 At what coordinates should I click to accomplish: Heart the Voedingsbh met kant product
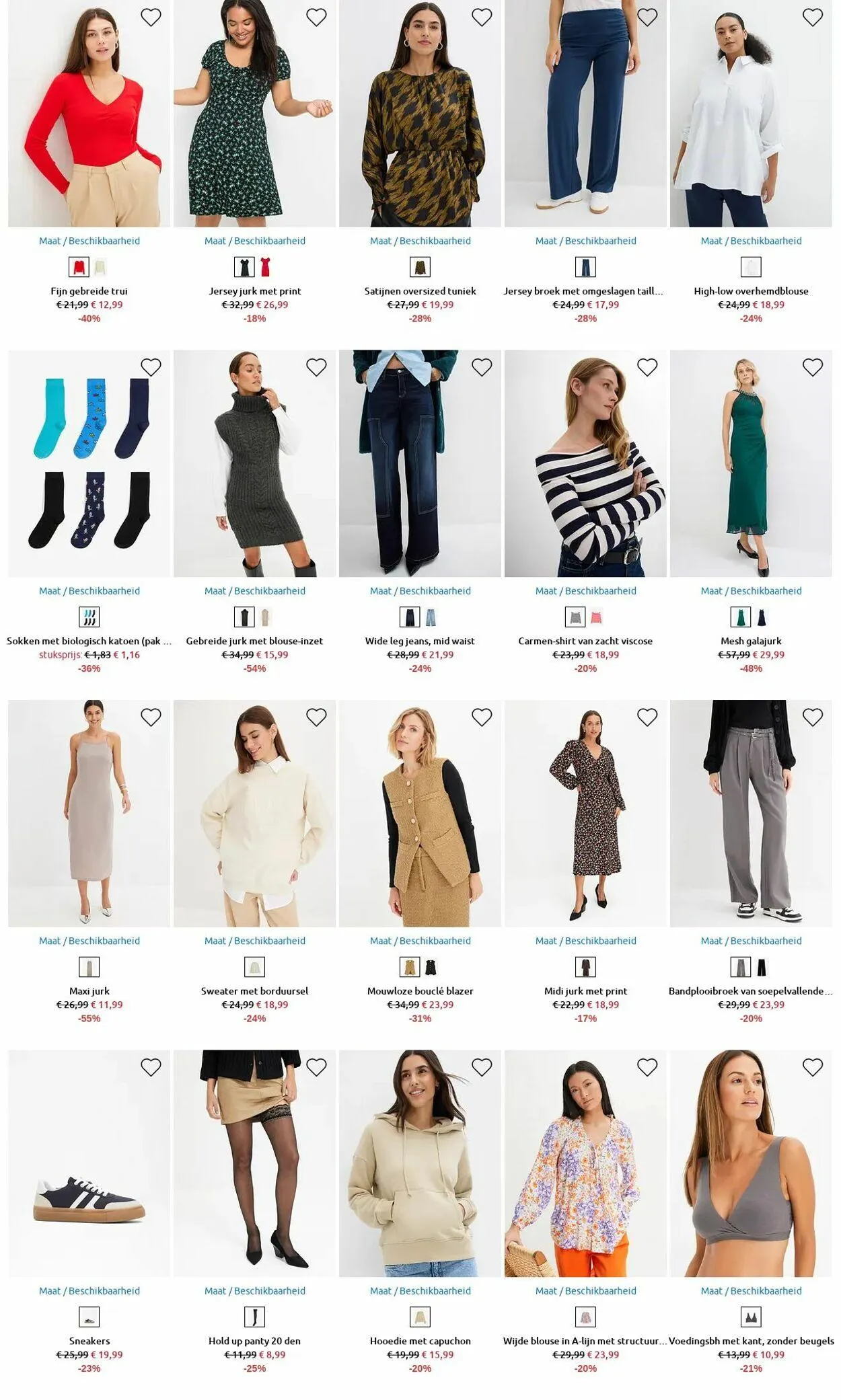(x=813, y=1067)
